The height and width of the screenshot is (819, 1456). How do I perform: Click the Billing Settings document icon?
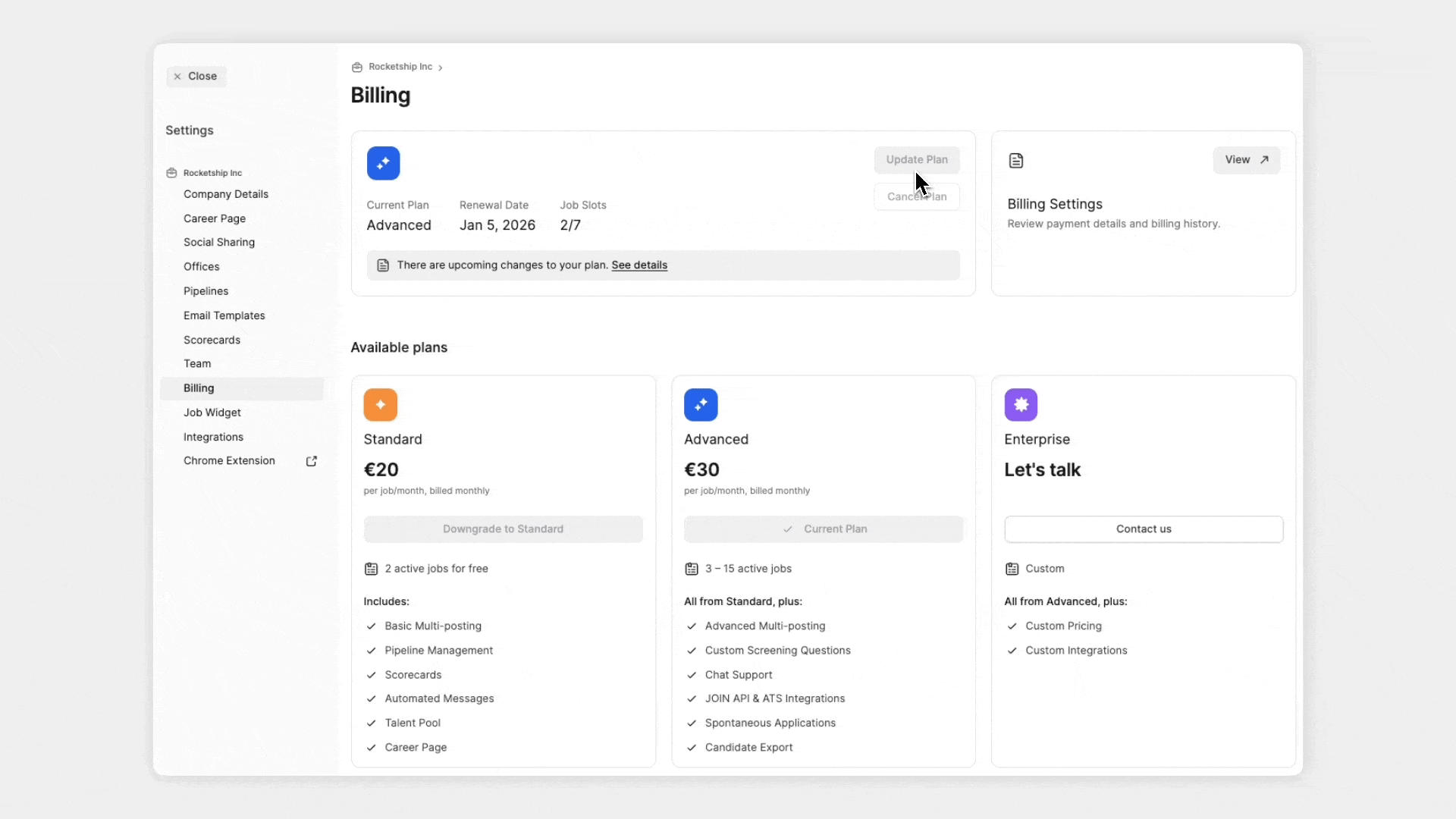[x=1016, y=161]
